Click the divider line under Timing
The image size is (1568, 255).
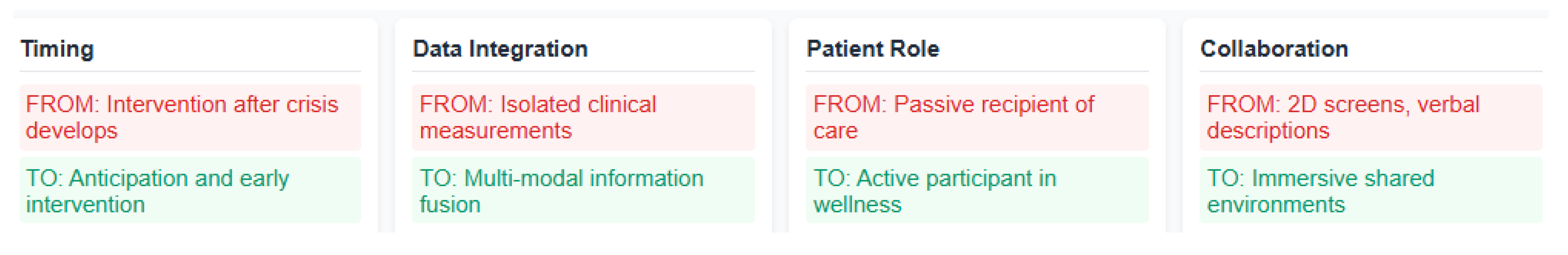click(190, 71)
